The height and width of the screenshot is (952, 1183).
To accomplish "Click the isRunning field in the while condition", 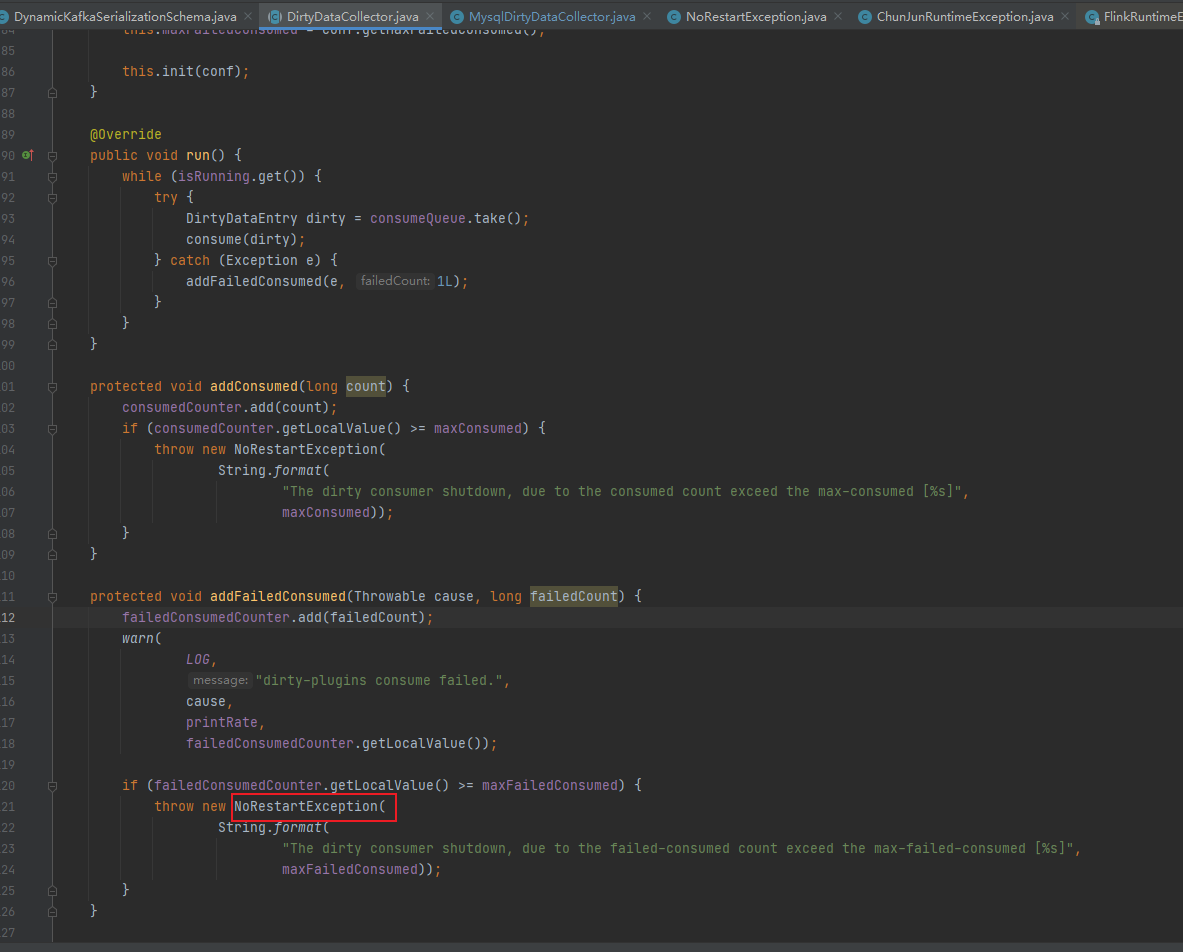I will click(x=214, y=176).
